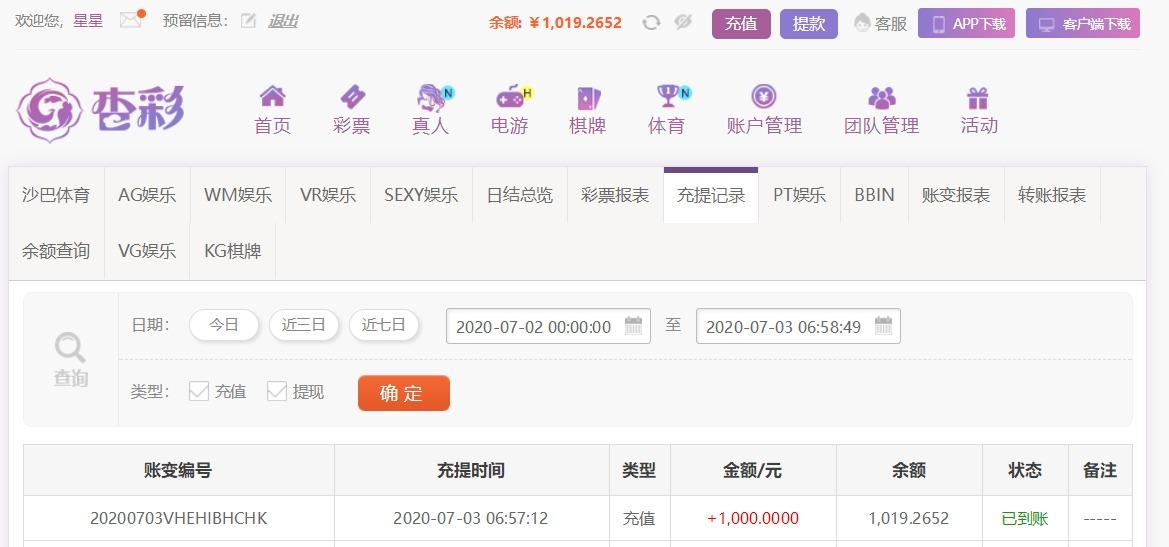Switch to AG娱乐 tab
The image size is (1169, 547).
pyautogui.click(x=147, y=195)
